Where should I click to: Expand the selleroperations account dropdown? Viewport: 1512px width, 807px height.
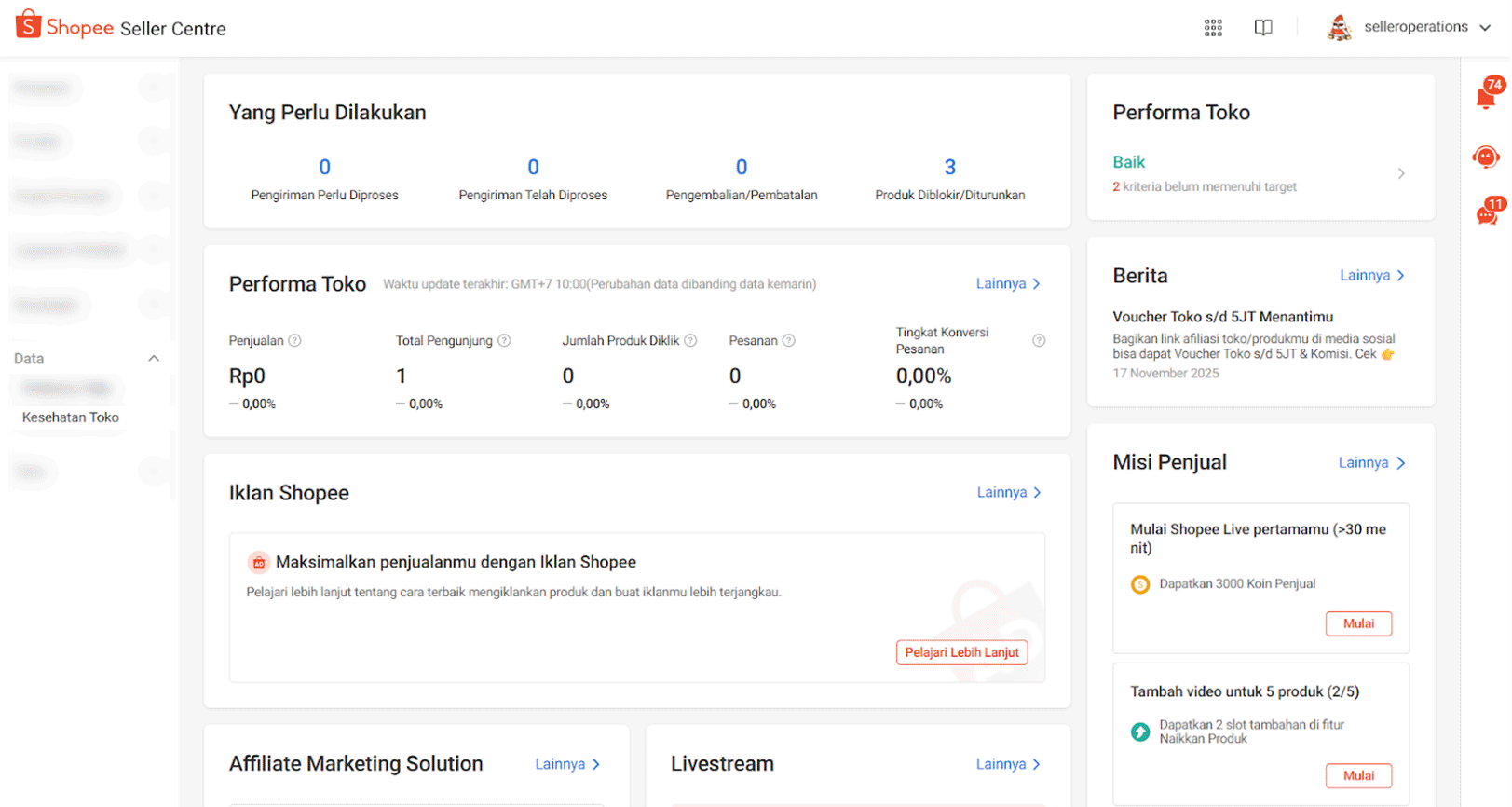[x=1485, y=28]
